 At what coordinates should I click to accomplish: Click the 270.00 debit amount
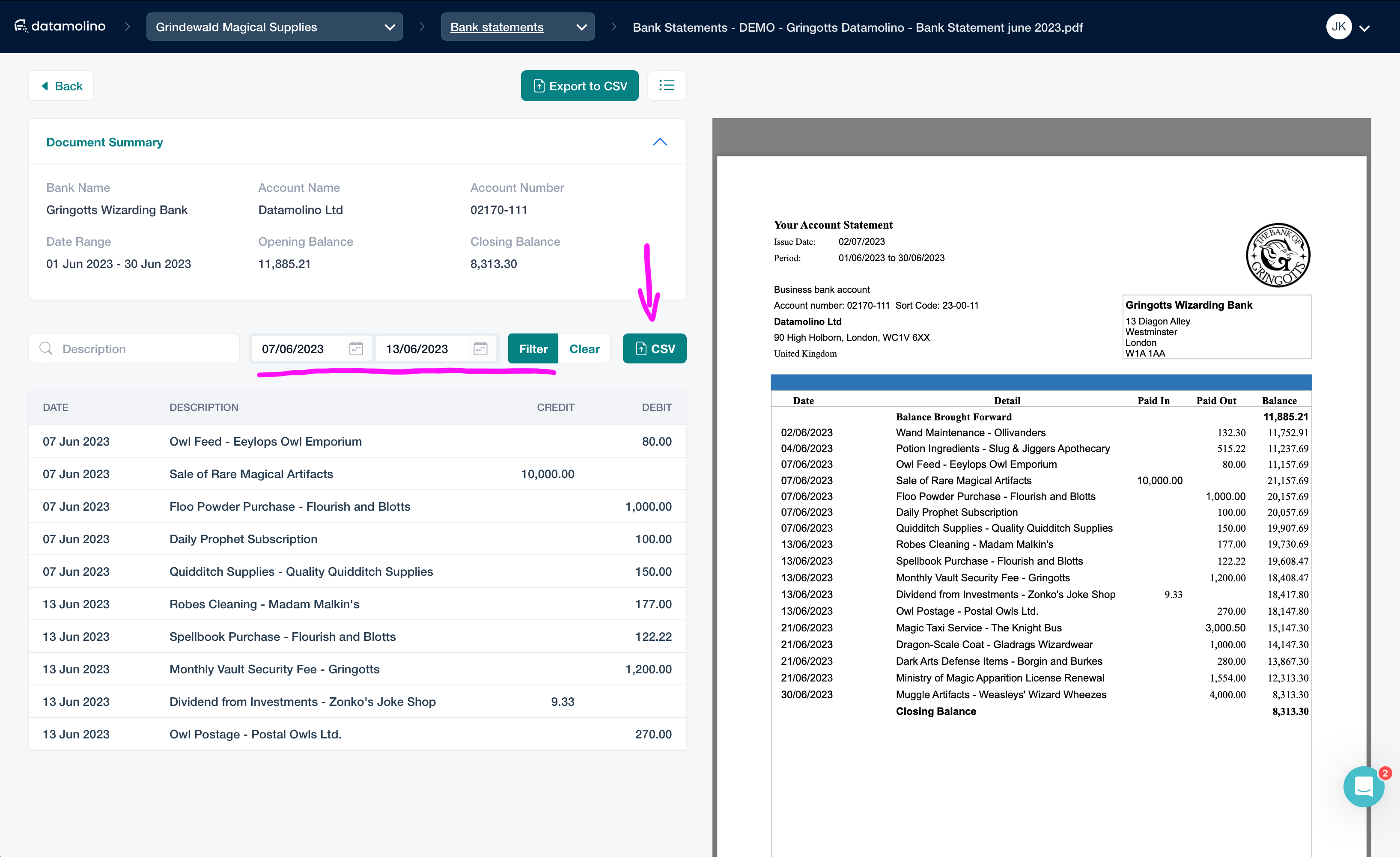click(653, 734)
